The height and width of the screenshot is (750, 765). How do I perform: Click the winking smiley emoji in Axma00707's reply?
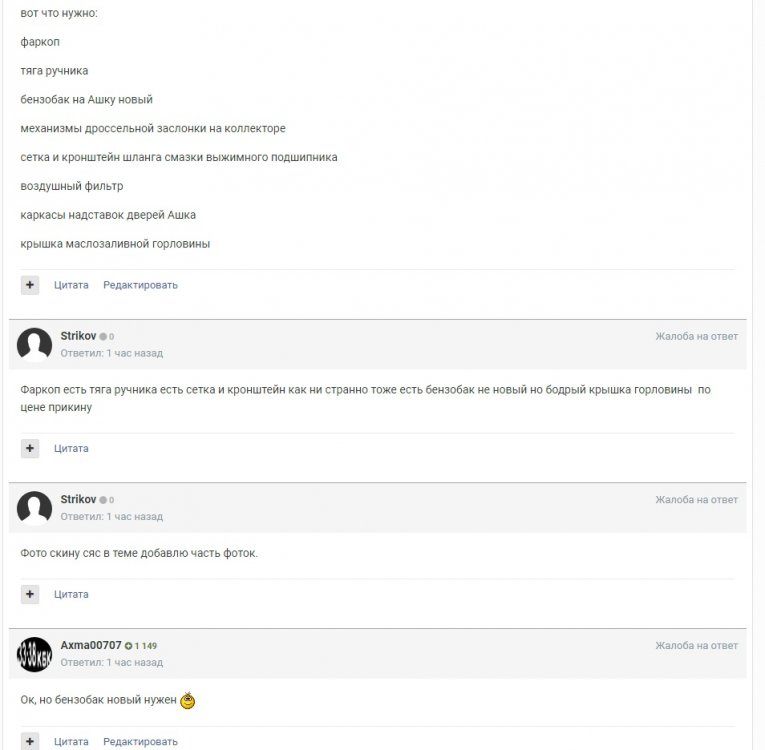pyautogui.click(x=187, y=701)
